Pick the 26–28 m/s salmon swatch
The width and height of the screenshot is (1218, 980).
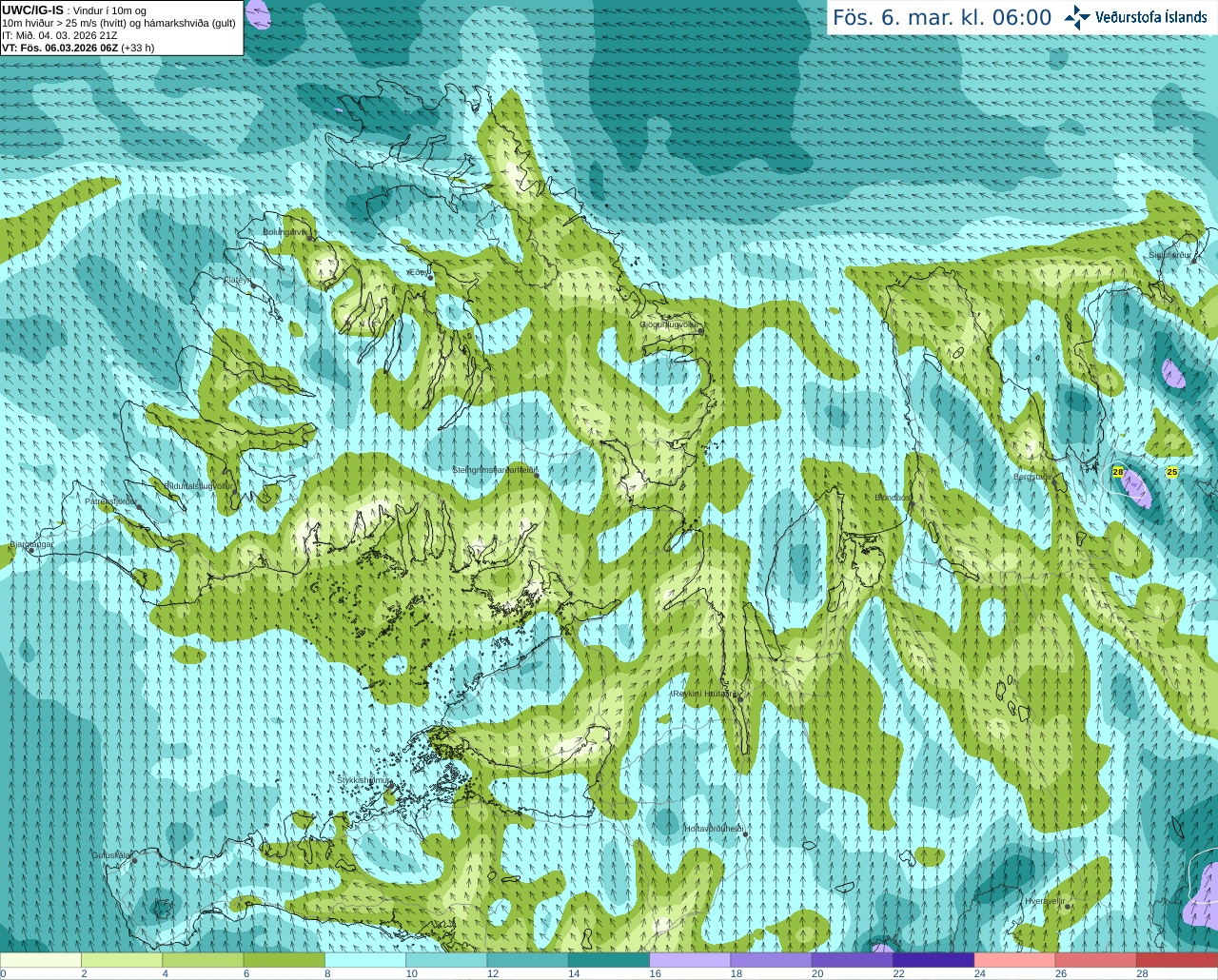1096,960
